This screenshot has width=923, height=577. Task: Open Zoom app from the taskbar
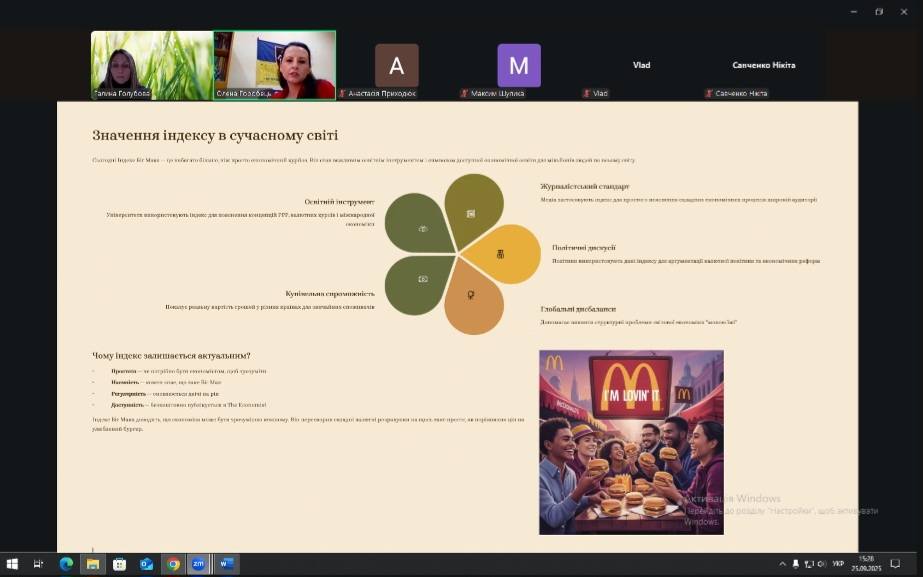[198, 564]
